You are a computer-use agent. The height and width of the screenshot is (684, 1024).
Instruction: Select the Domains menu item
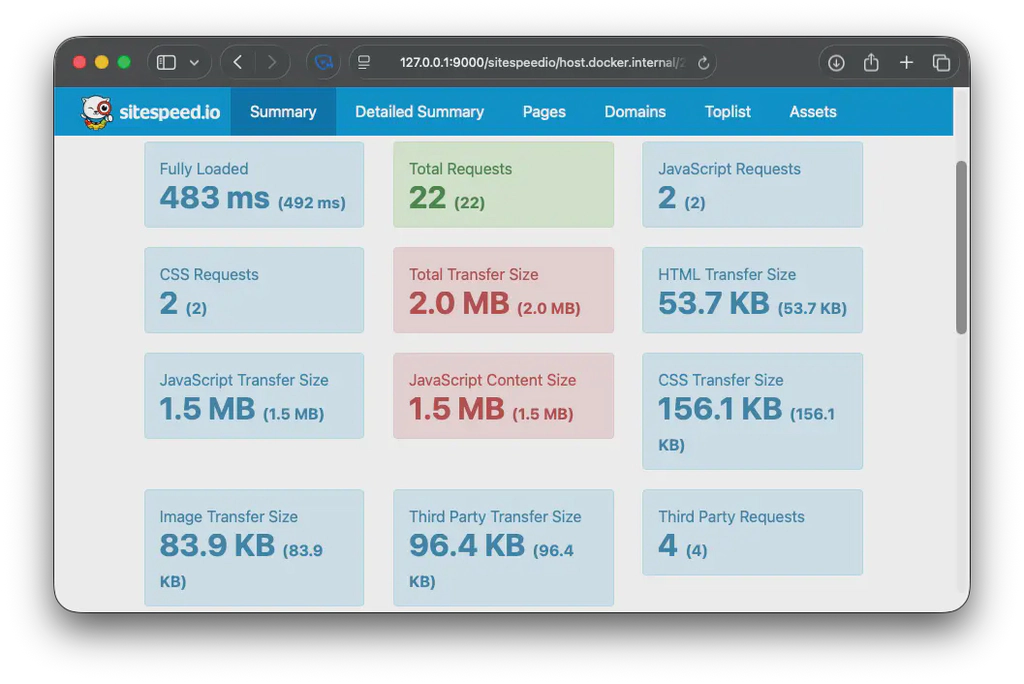click(635, 111)
